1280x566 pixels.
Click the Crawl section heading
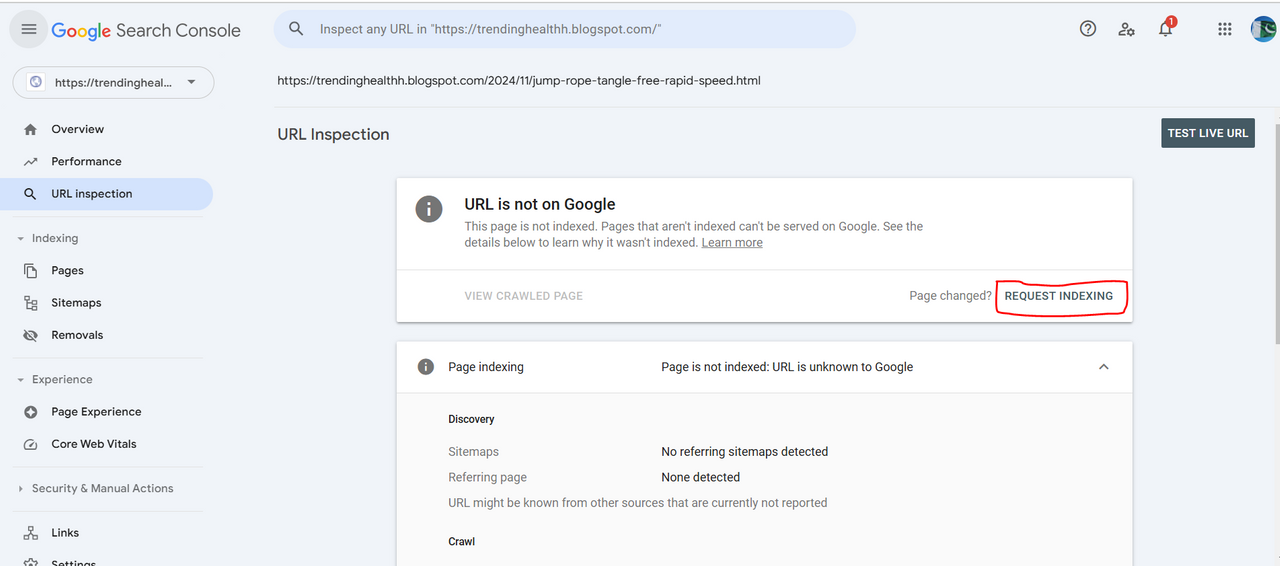(x=461, y=541)
